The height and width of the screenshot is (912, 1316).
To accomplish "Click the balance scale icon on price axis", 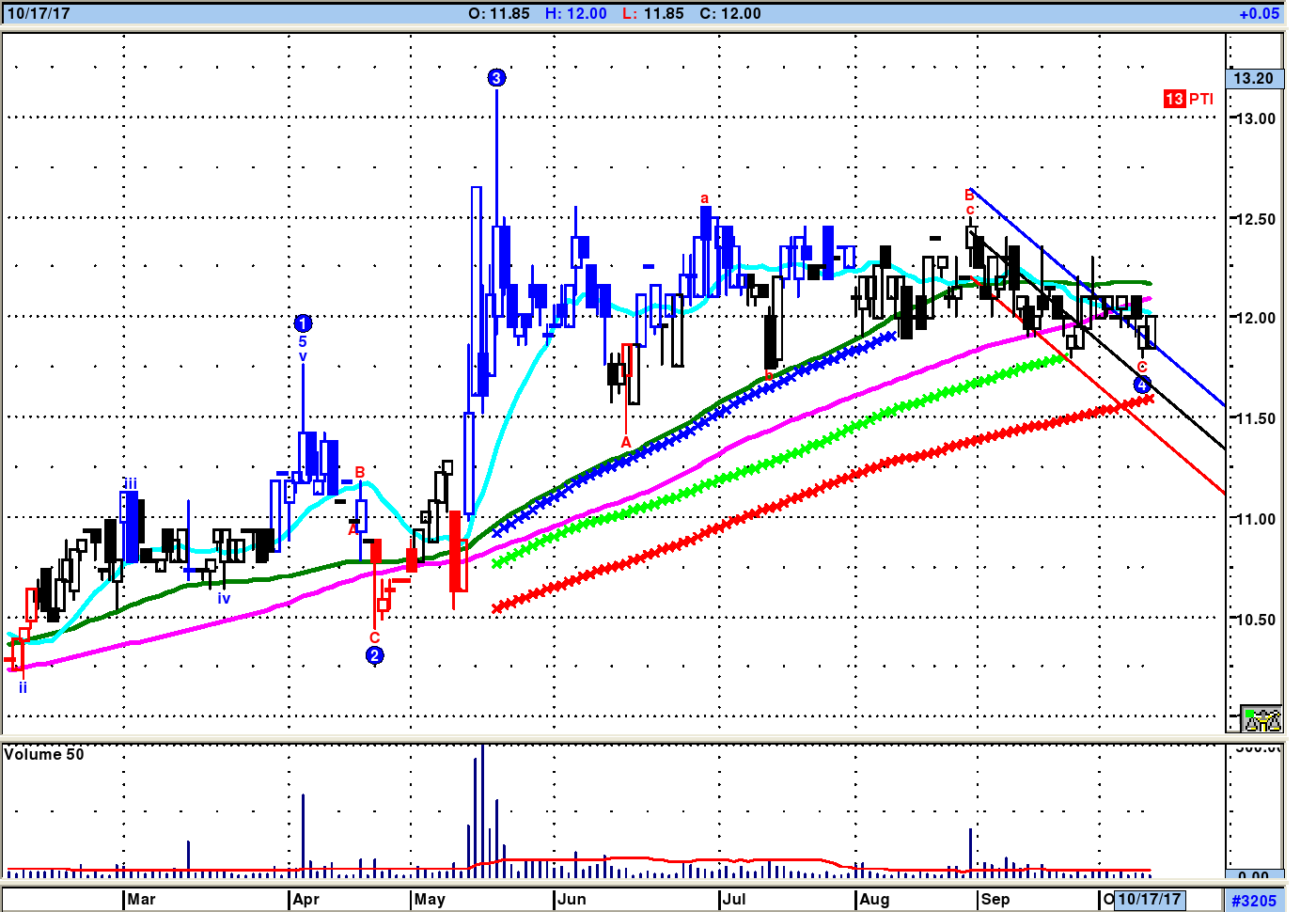I will [x=1261, y=719].
